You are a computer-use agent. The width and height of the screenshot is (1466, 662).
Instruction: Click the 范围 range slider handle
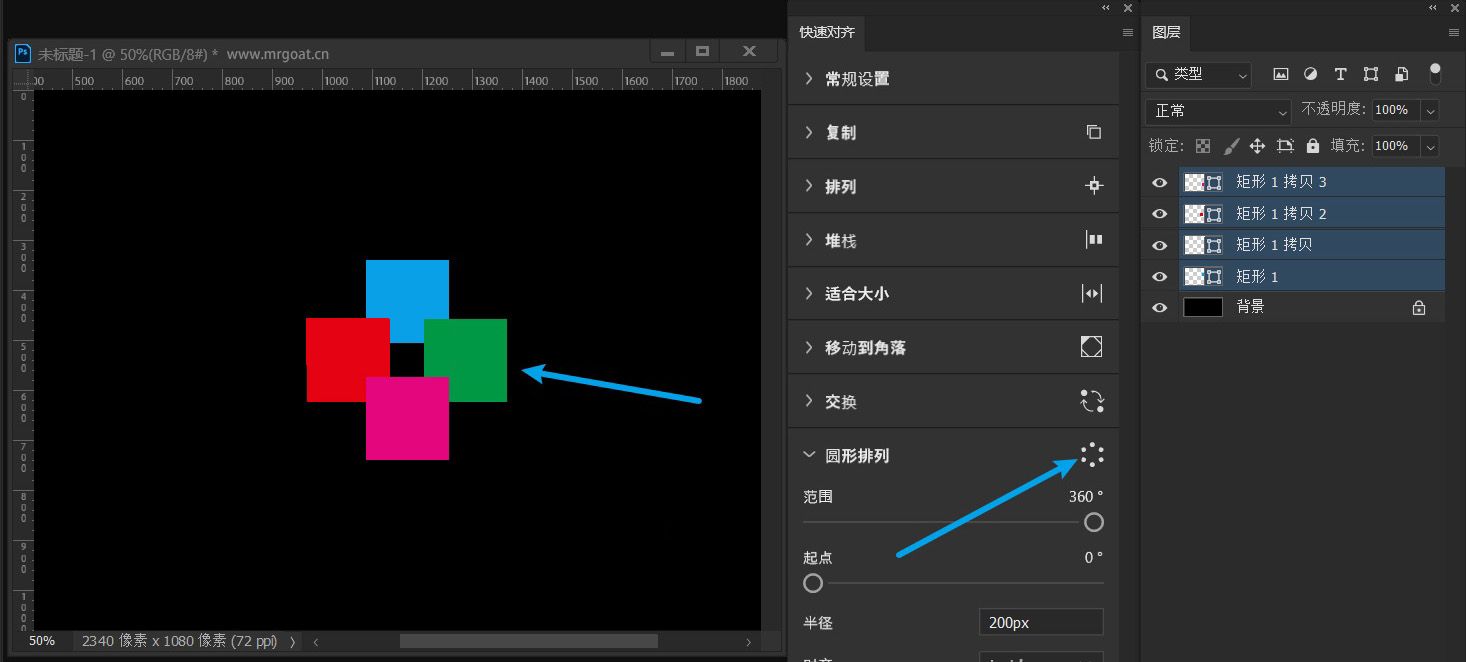point(1094,522)
